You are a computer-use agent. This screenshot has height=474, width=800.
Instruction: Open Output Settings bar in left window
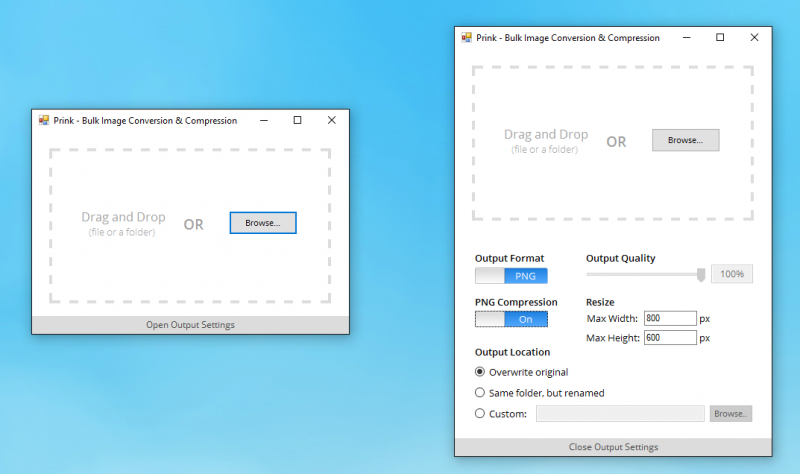pyautogui.click(x=190, y=325)
